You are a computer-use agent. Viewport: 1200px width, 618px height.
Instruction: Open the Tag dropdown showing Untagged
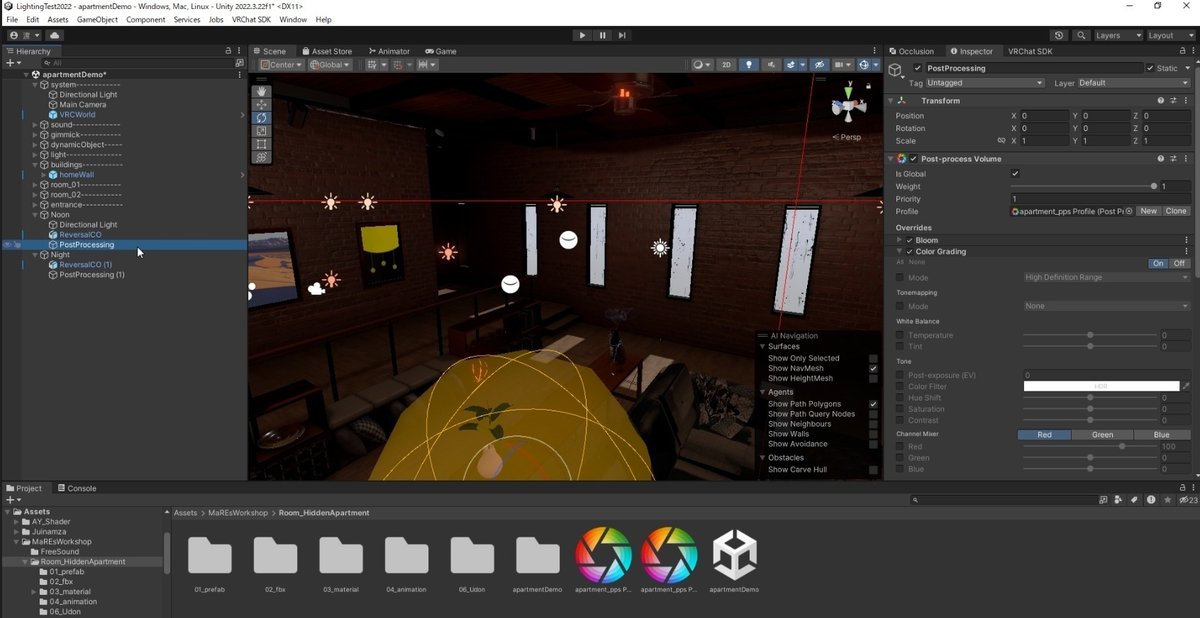(x=985, y=83)
